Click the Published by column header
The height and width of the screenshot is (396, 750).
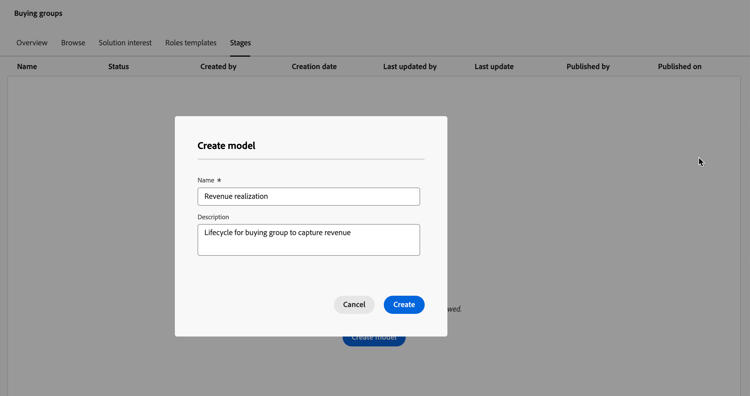pyautogui.click(x=588, y=66)
